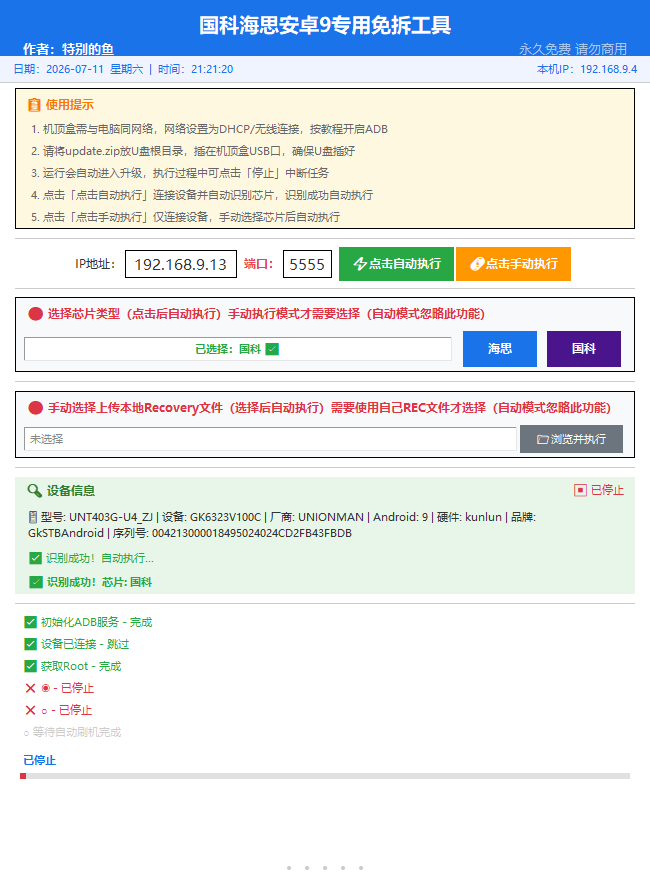Click the folder icon on 浏览并执行

click(x=542, y=439)
